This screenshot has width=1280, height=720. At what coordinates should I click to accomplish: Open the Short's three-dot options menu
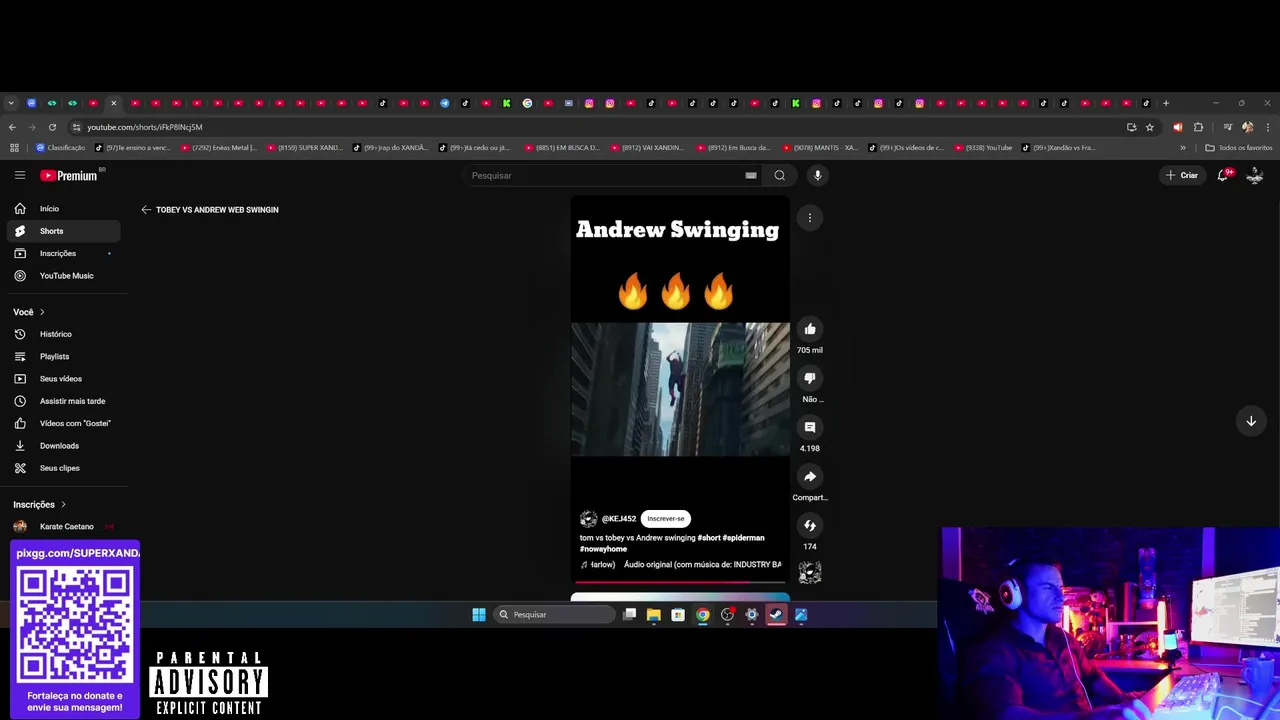coord(810,218)
